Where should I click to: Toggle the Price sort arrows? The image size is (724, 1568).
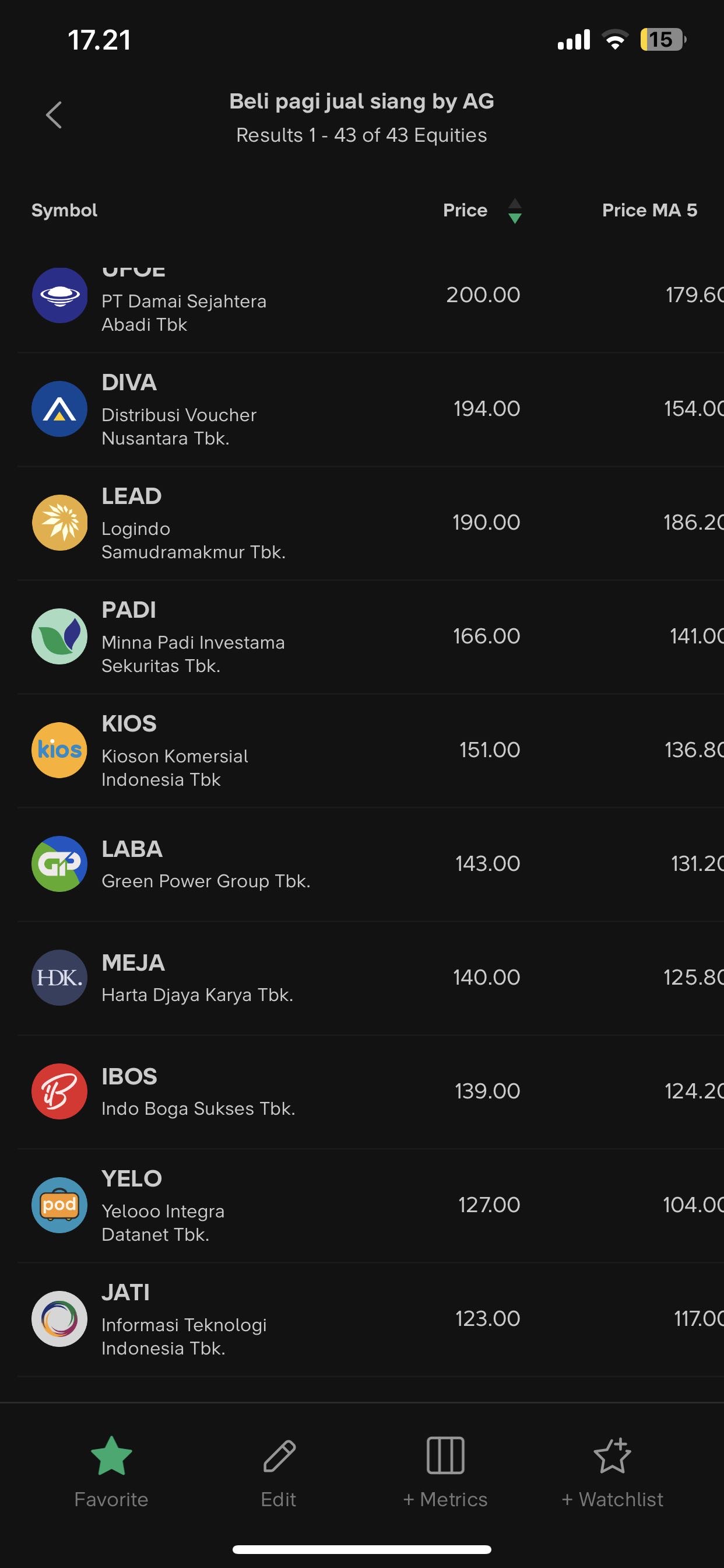tap(514, 211)
